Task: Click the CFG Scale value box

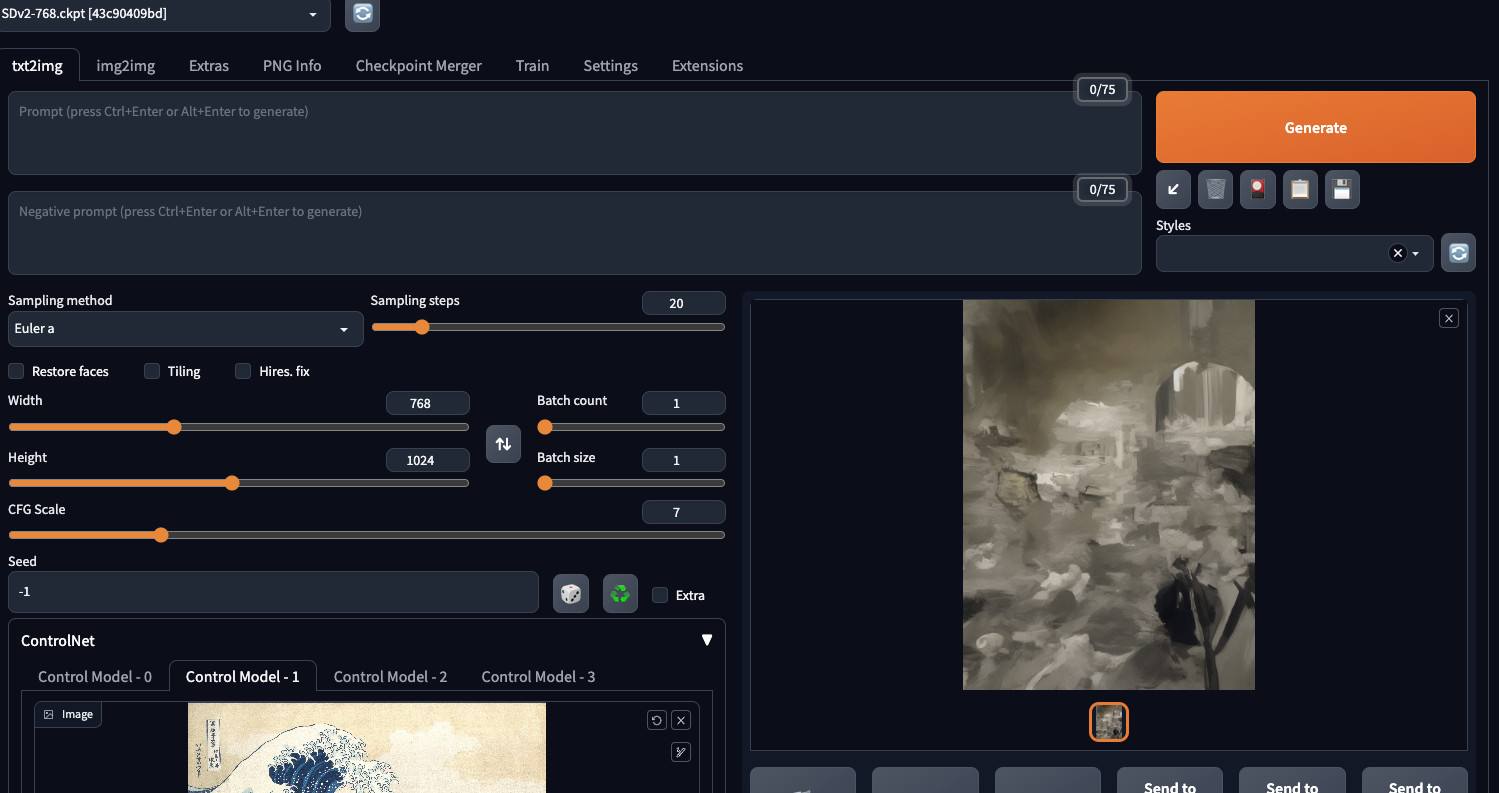Action: point(684,512)
